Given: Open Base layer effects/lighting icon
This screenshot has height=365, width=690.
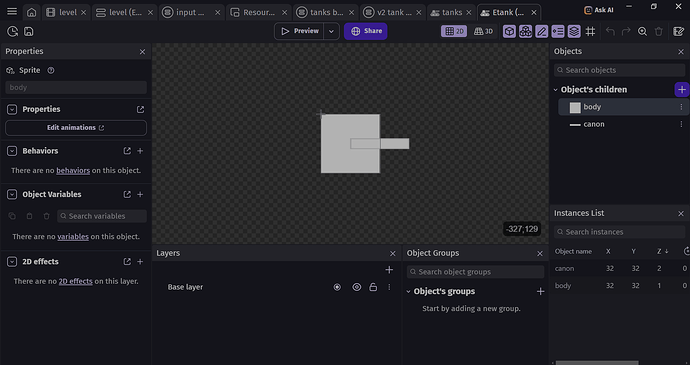Looking at the screenshot, I should [337, 287].
